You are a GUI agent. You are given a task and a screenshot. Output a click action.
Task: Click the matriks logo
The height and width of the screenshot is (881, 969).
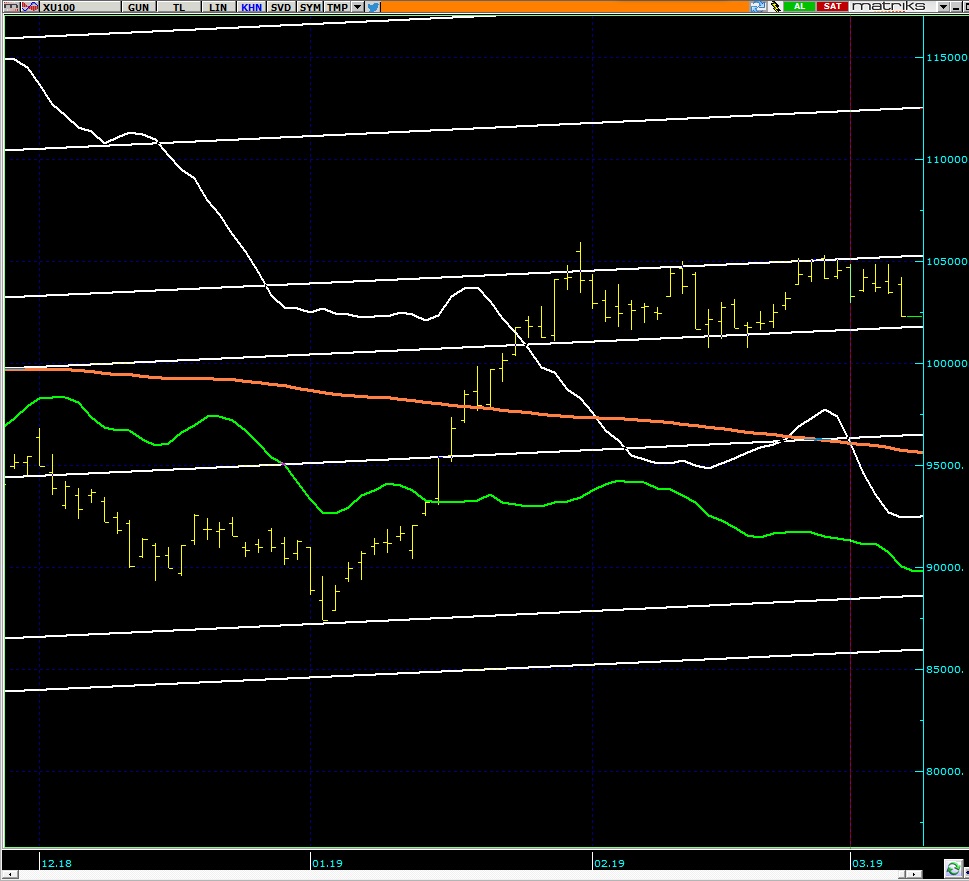[889, 6]
